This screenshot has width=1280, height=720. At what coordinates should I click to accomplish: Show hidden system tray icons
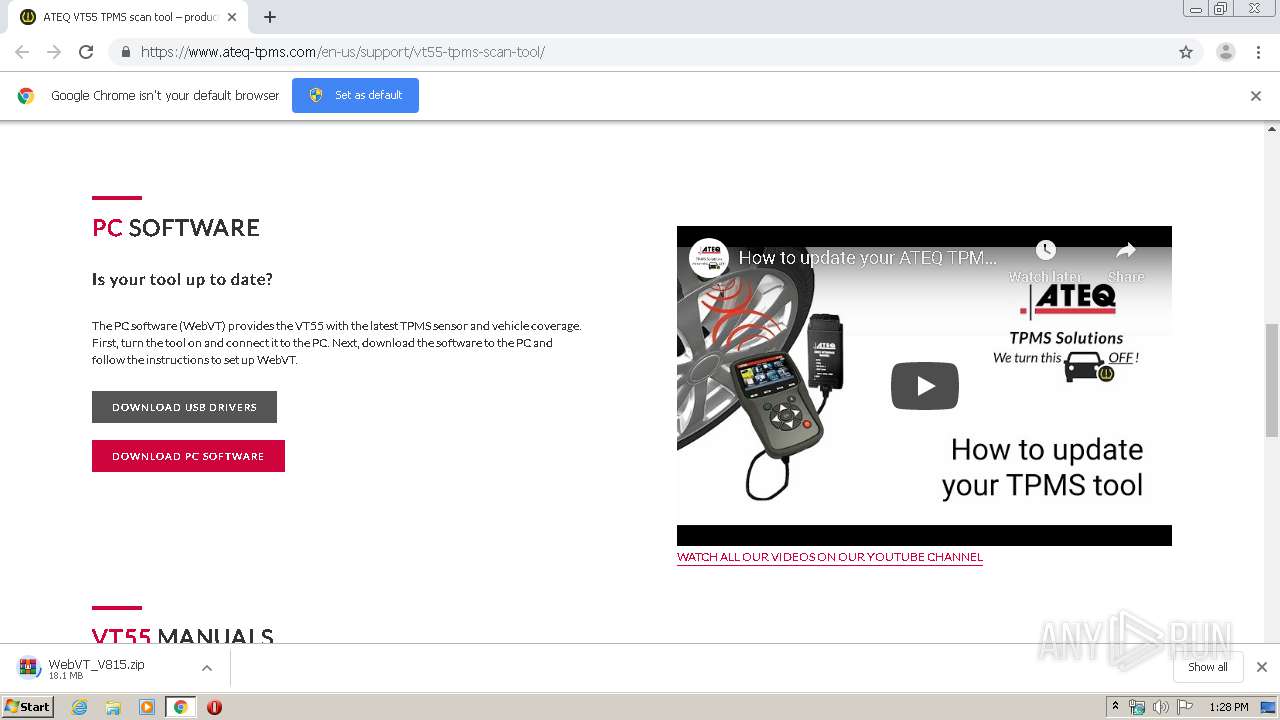point(1115,707)
